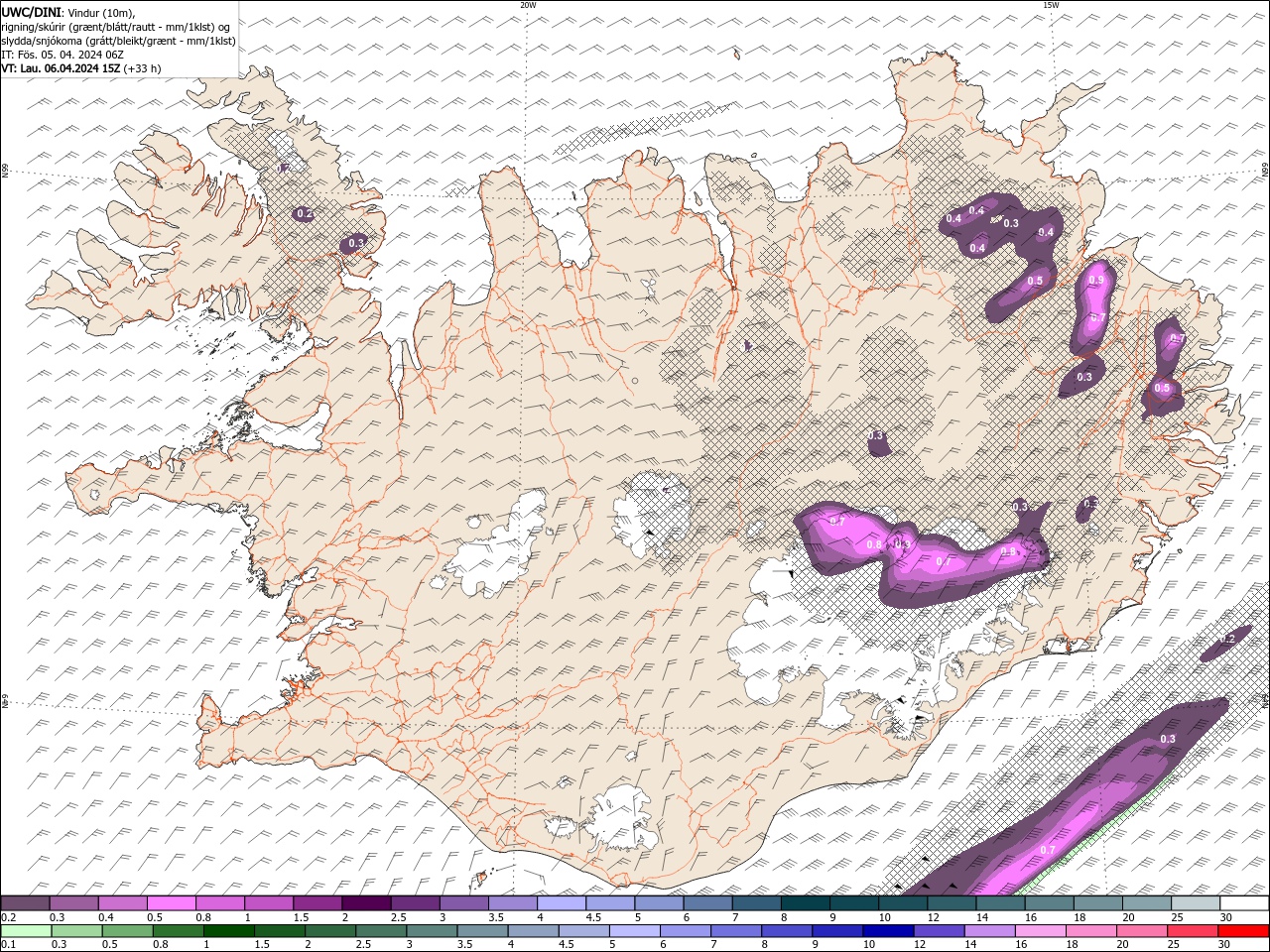Viewport: 1270px width, 952px height.
Task: Click the 'slydda/snjókoma' legend description line
Action: point(119,41)
